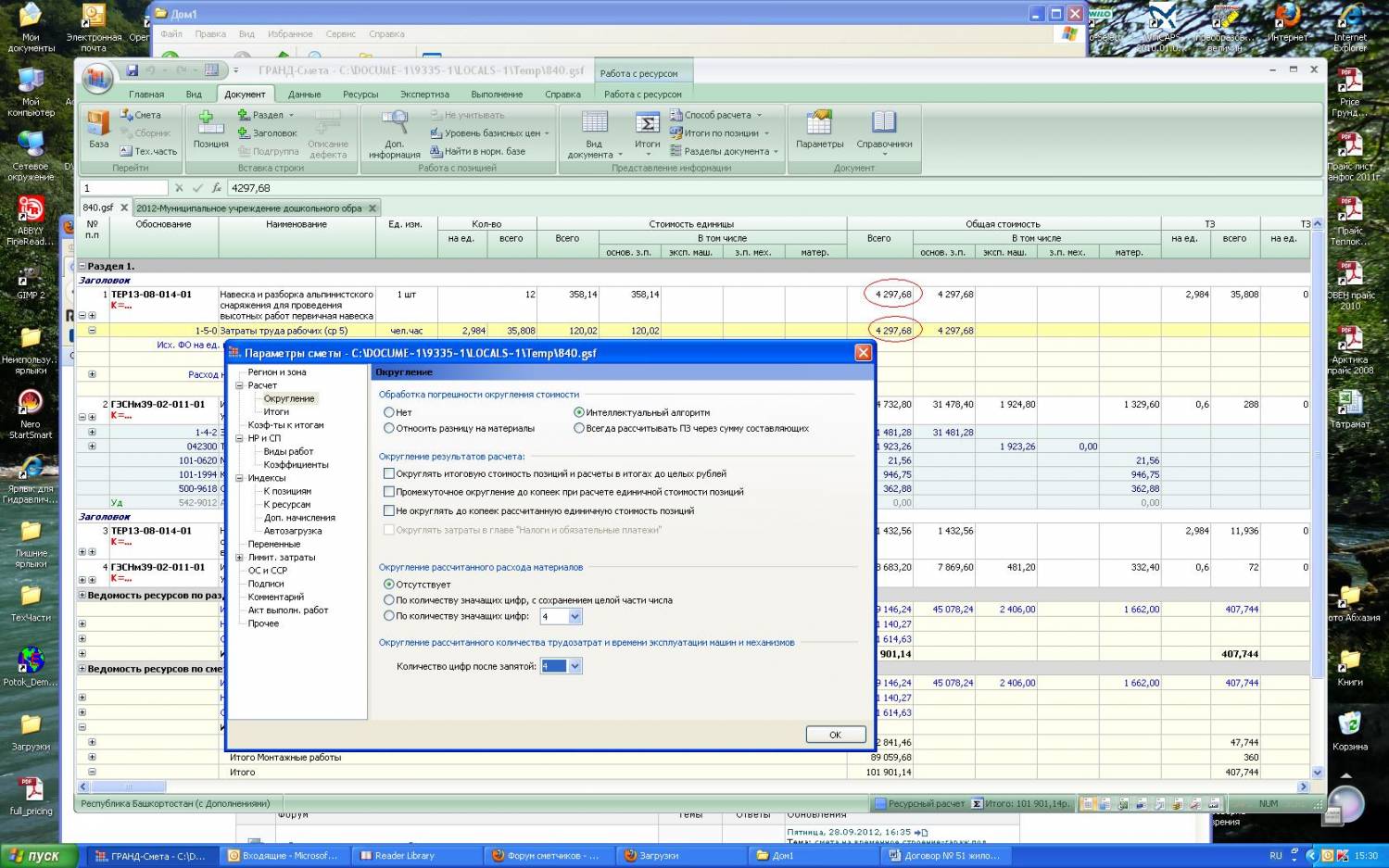Click the Windows пуск start button
Viewport: 1389px width, 868px height.
coord(35,856)
